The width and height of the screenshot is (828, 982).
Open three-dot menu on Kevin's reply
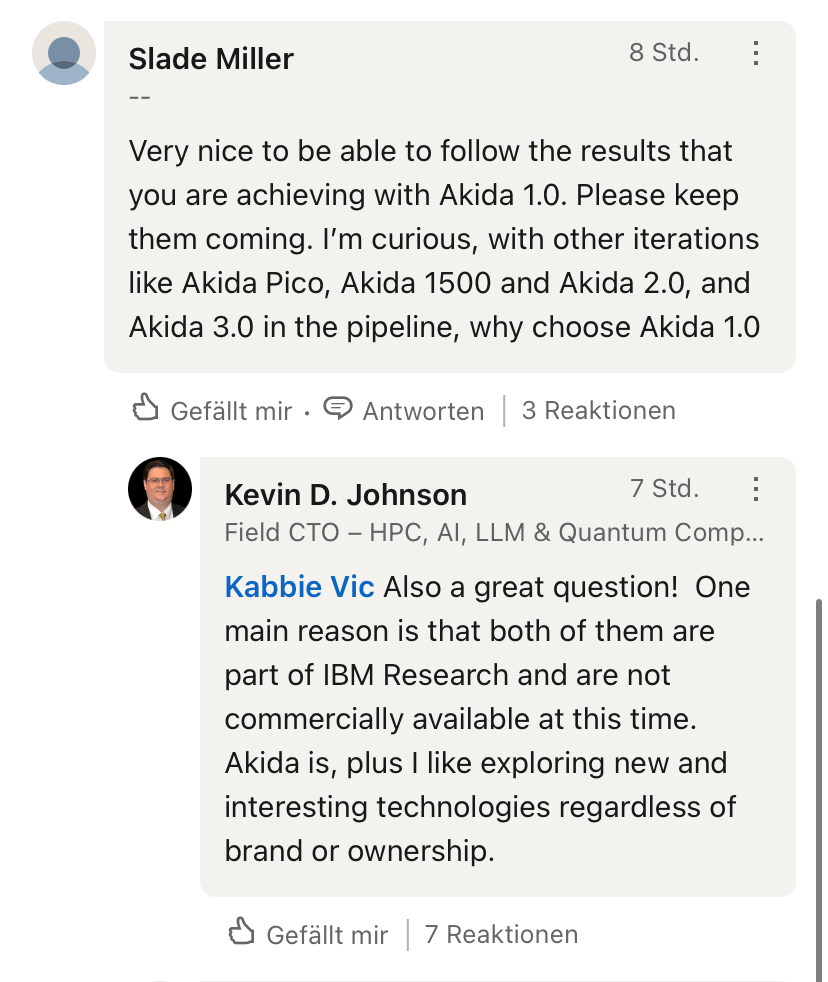tap(756, 489)
